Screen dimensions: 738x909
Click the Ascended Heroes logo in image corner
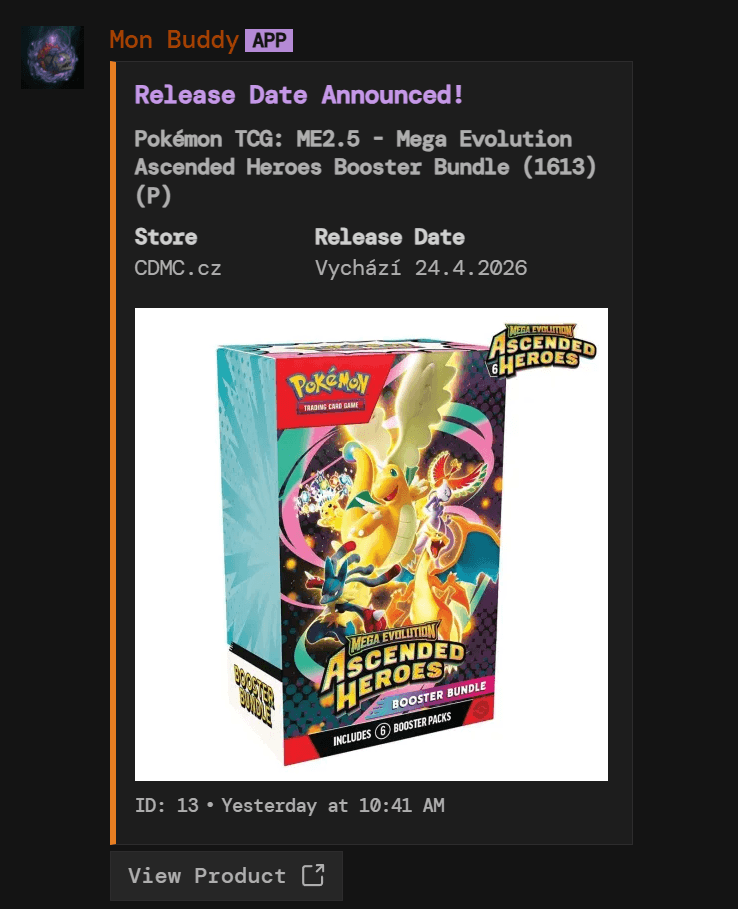pos(541,351)
